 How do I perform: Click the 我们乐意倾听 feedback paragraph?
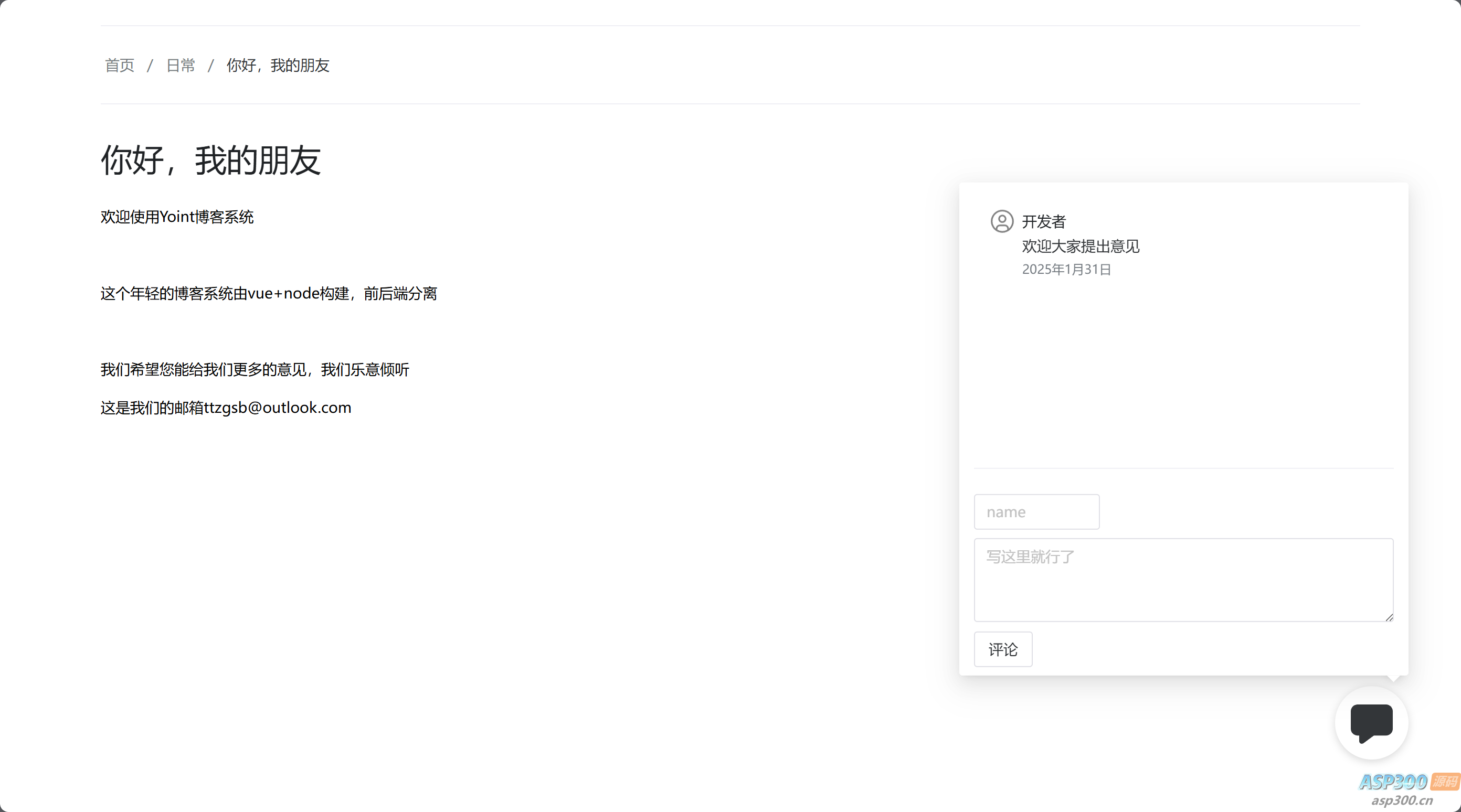pyautogui.click(x=255, y=370)
